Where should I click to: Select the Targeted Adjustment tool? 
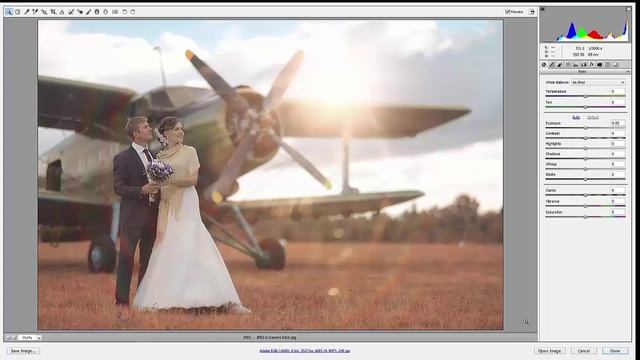tap(44, 12)
